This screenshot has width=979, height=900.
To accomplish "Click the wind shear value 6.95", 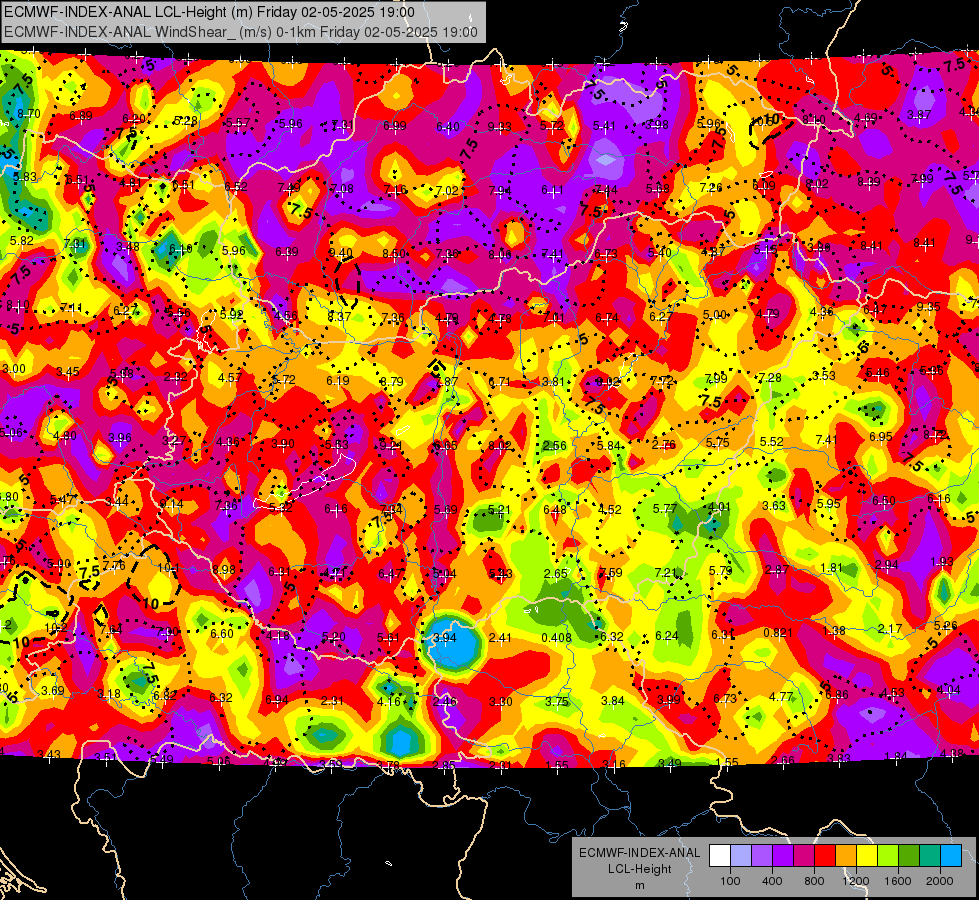I will pos(880,437).
